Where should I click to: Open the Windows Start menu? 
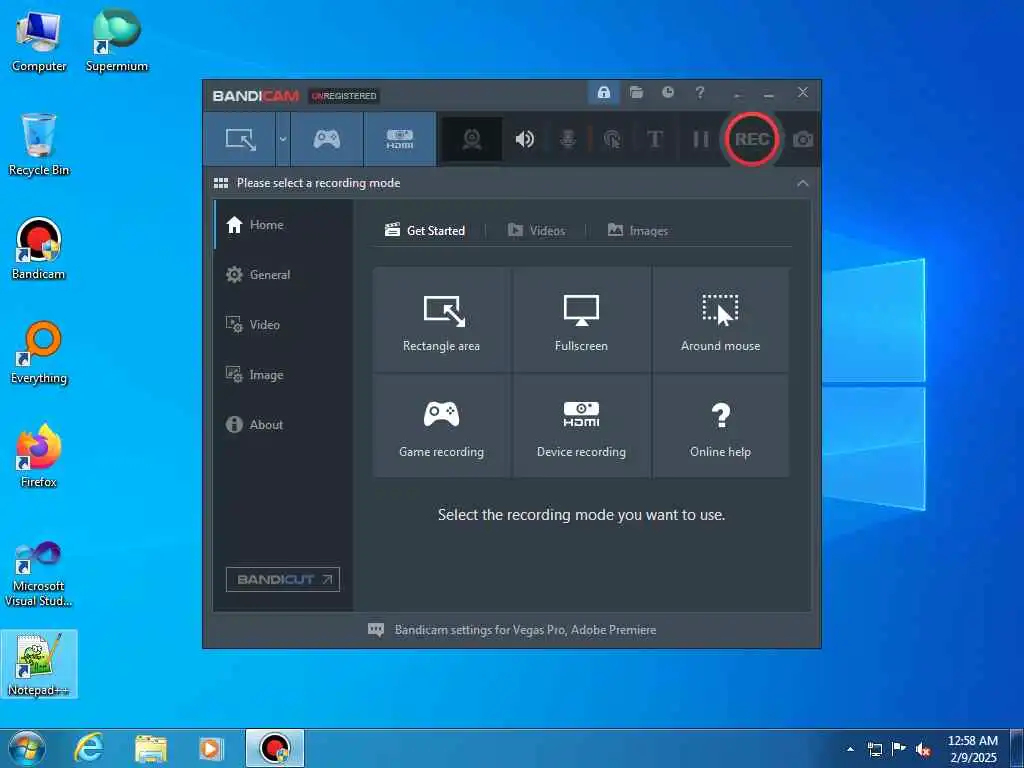pyautogui.click(x=27, y=748)
